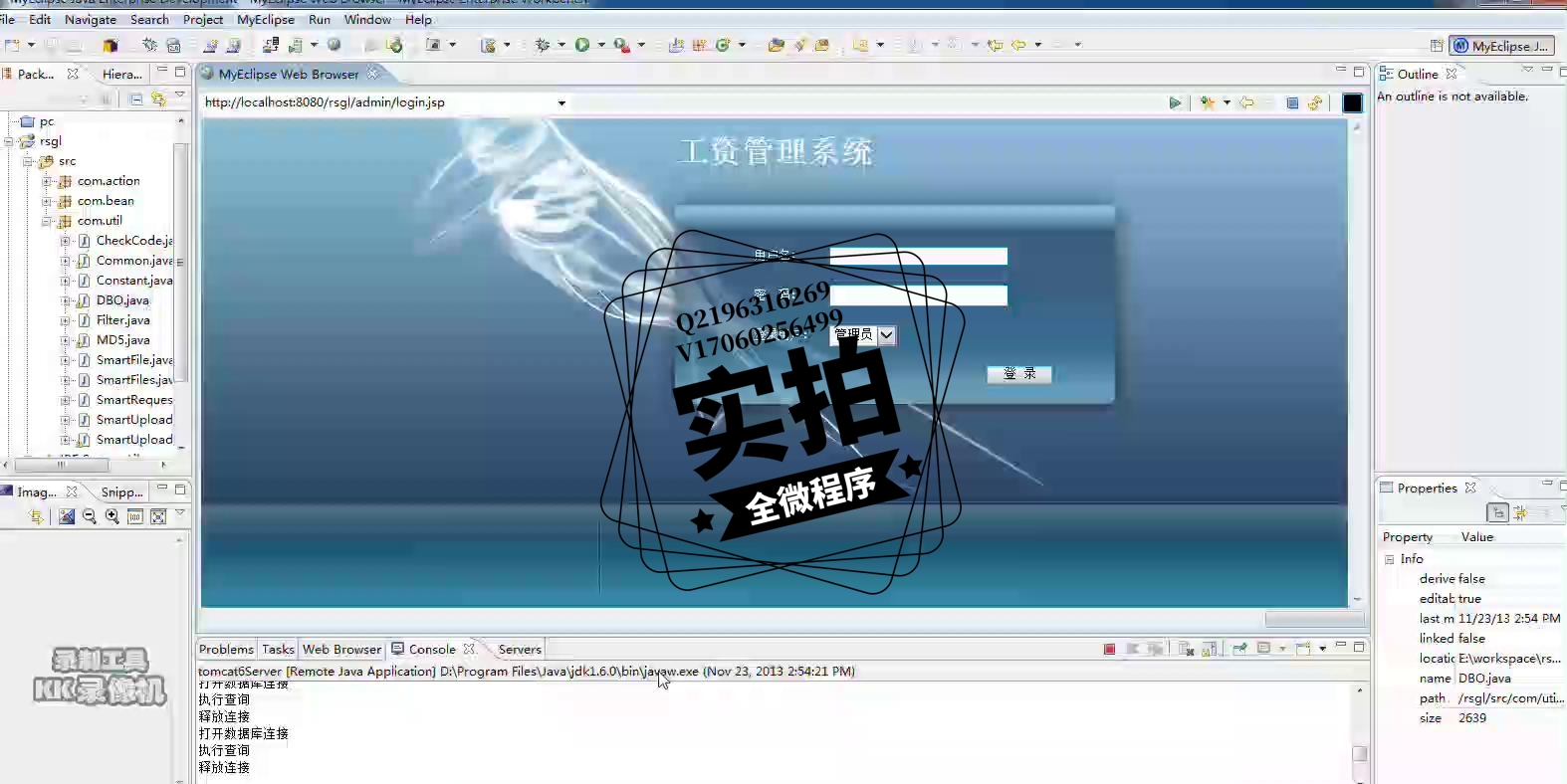Open the Edit menu
Screen dimensions: 1567x784
point(40,19)
